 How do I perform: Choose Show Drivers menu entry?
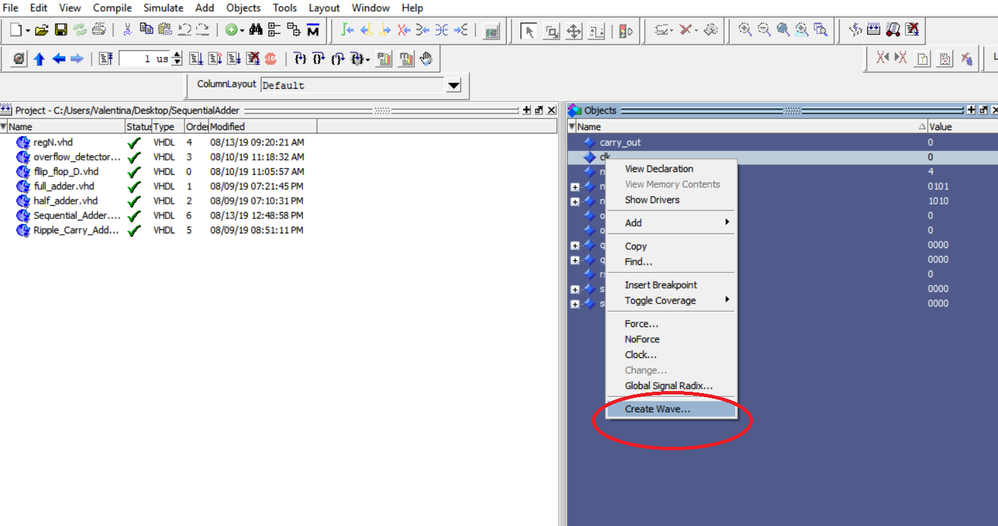[670, 200]
